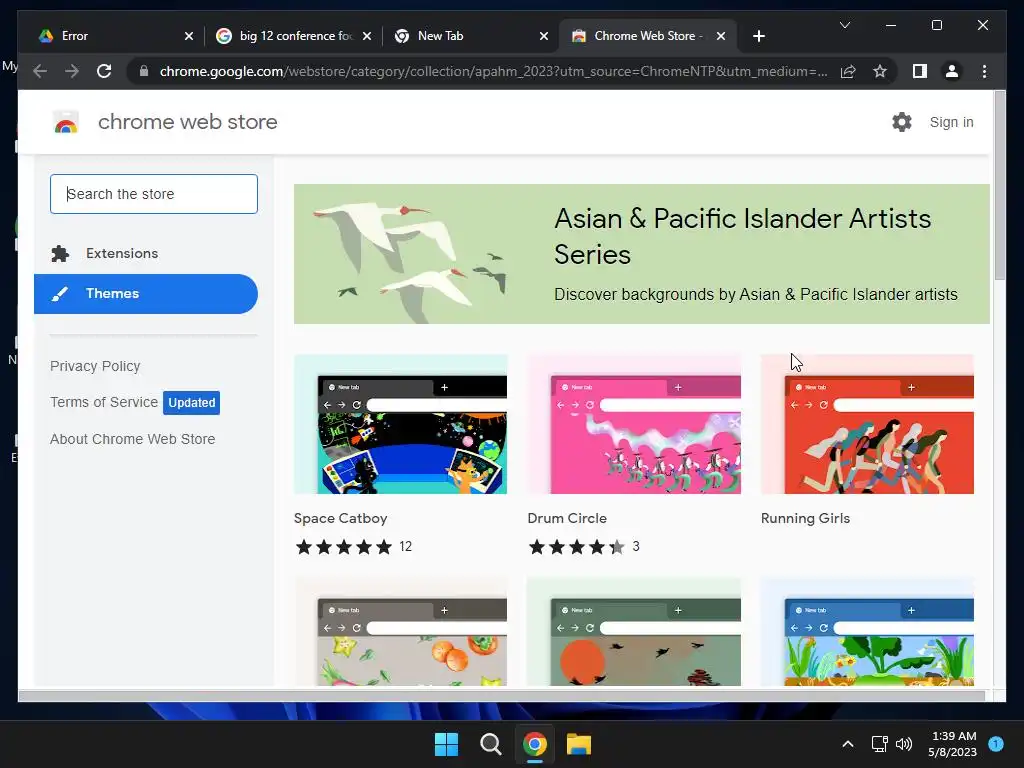Open File Explorer from taskbar
The width and height of the screenshot is (1024, 768).
pyautogui.click(x=579, y=744)
